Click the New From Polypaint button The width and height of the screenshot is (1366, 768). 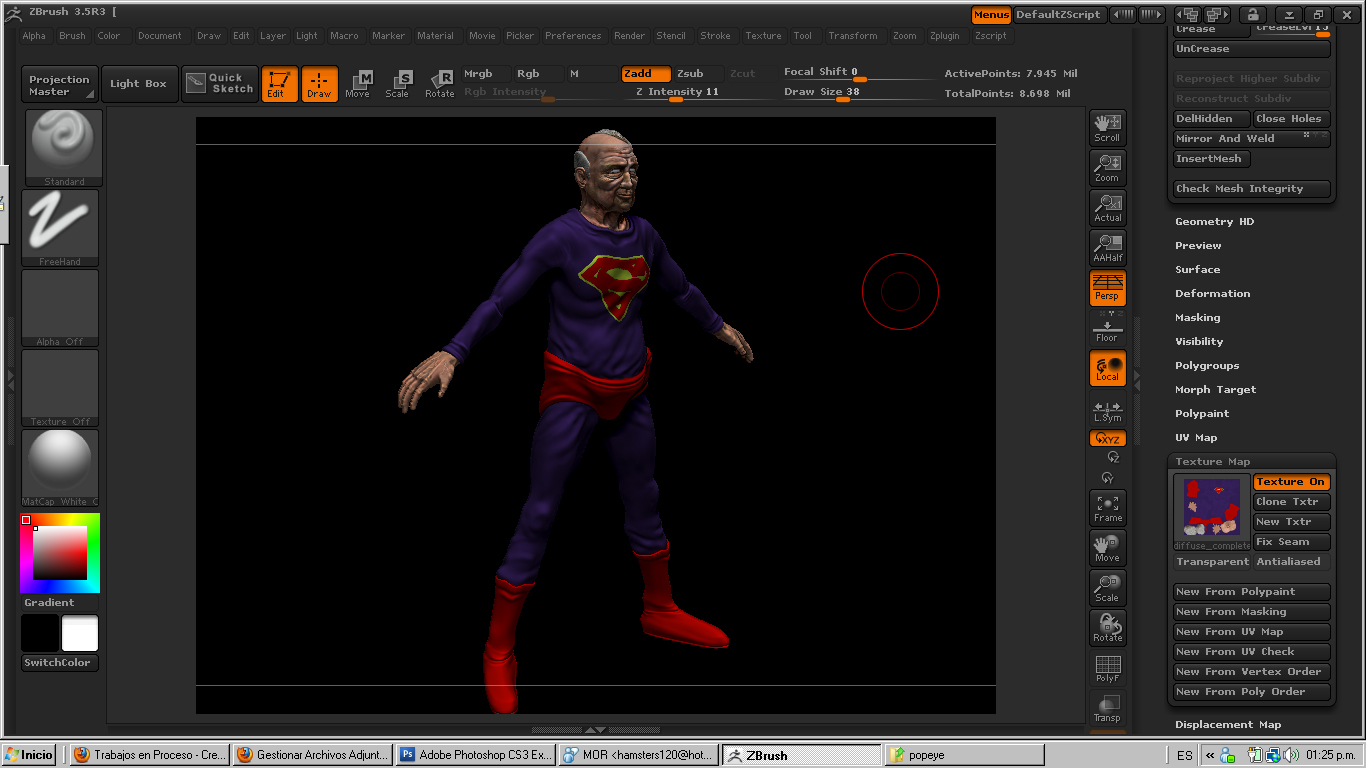pos(1251,592)
